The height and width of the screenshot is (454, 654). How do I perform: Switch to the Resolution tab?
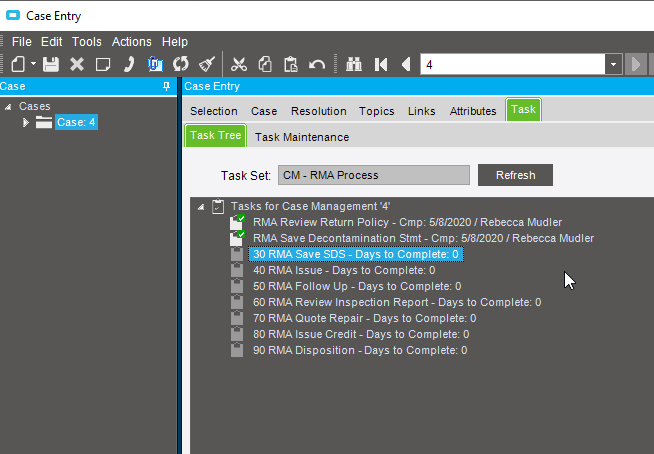(319, 111)
